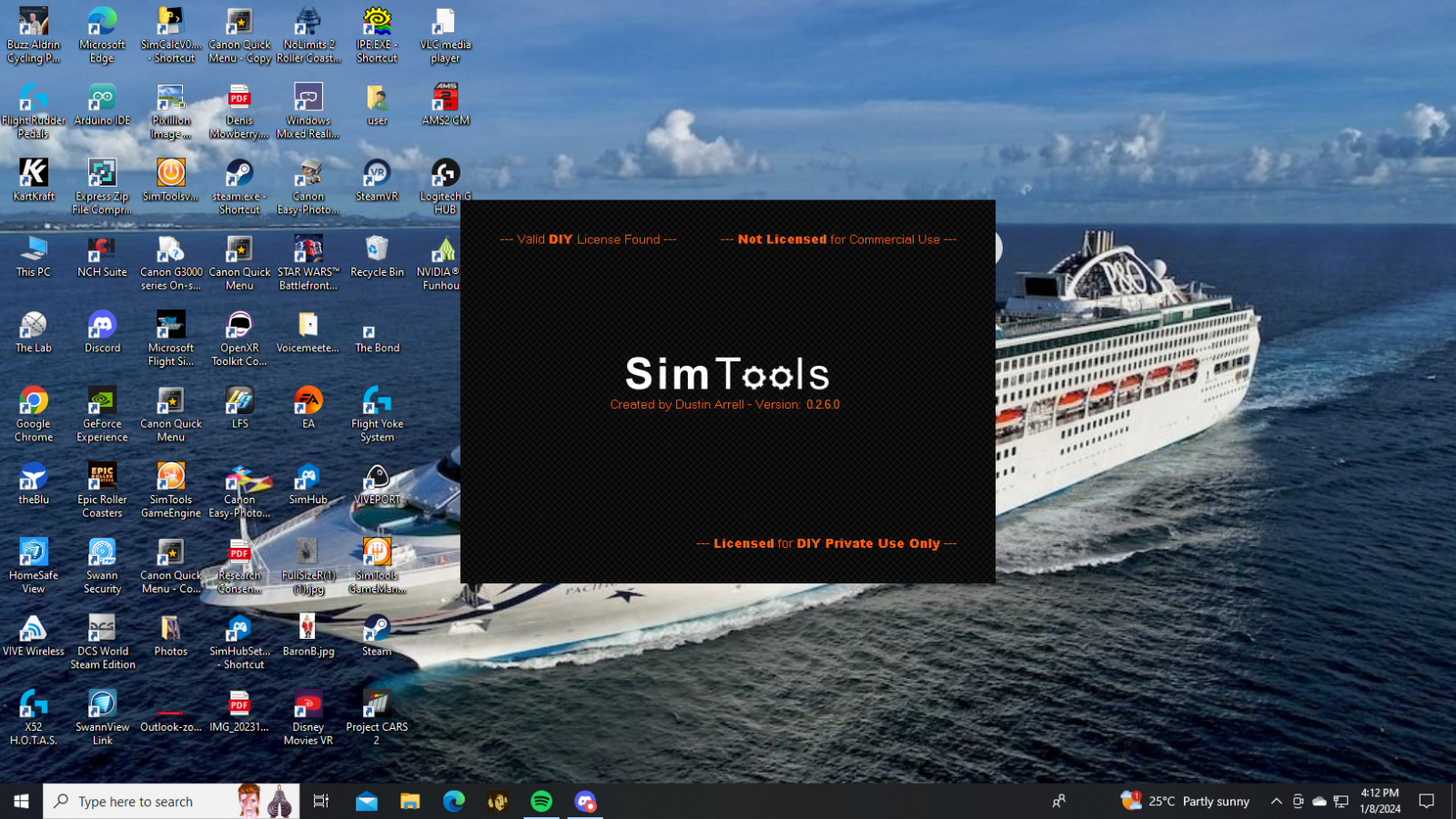
Task: Select the This PC desktop icon
Action: (34, 256)
